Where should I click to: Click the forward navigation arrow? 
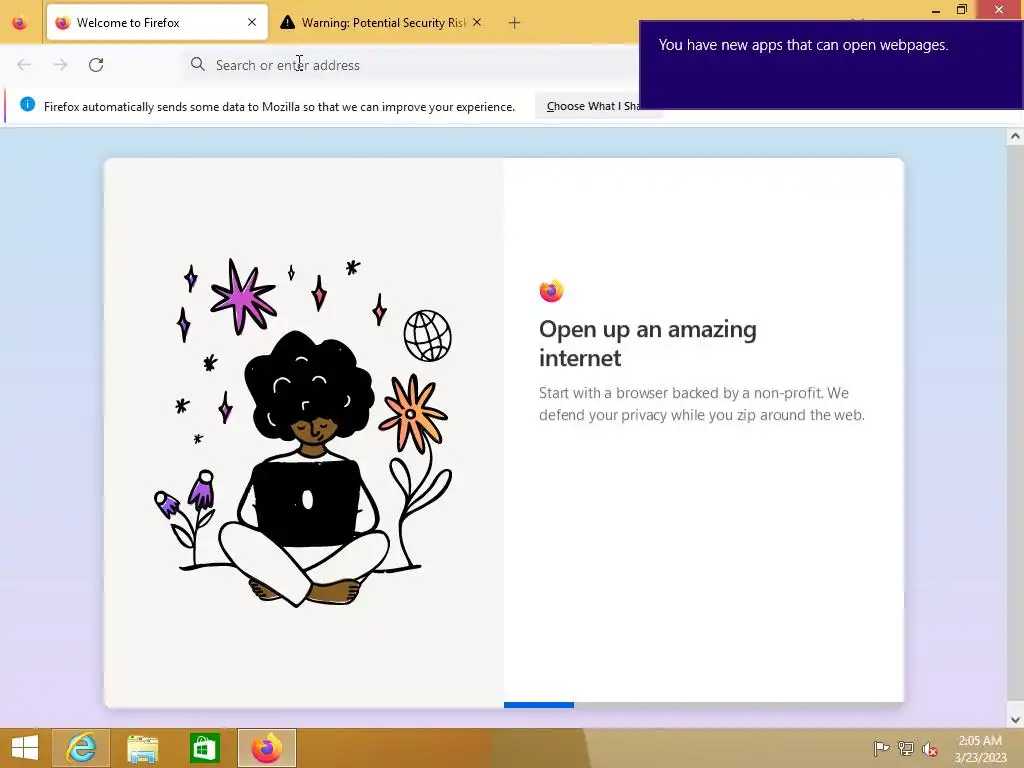(x=60, y=65)
